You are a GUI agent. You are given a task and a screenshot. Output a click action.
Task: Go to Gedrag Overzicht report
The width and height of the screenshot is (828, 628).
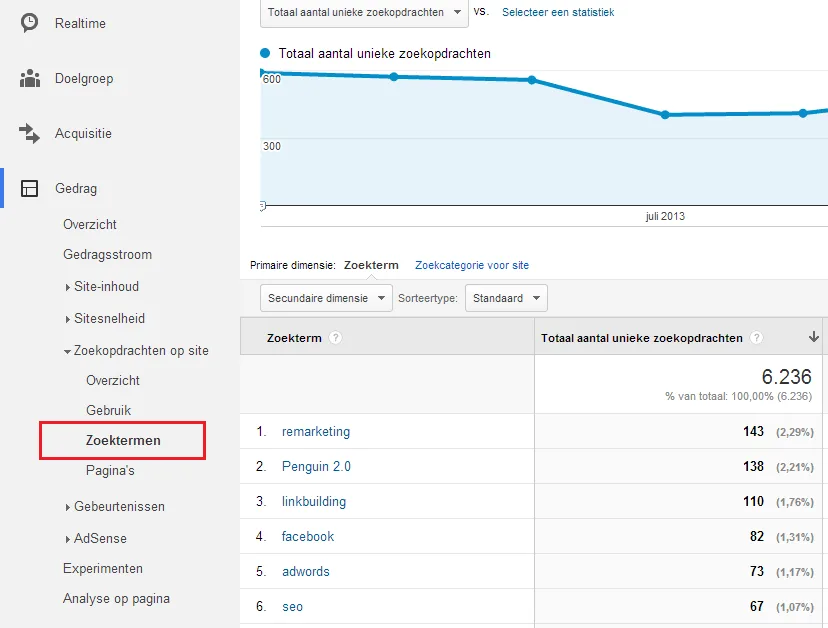(90, 224)
